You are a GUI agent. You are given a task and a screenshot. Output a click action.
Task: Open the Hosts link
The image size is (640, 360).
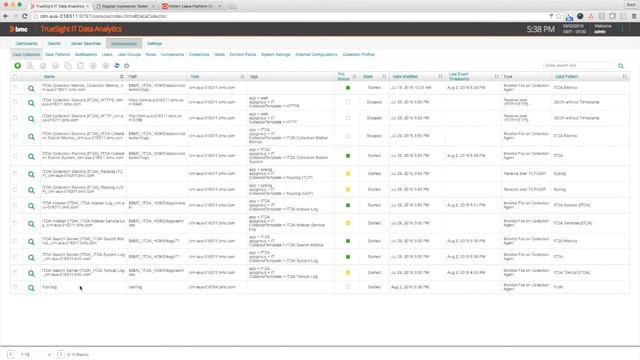tap(220, 54)
